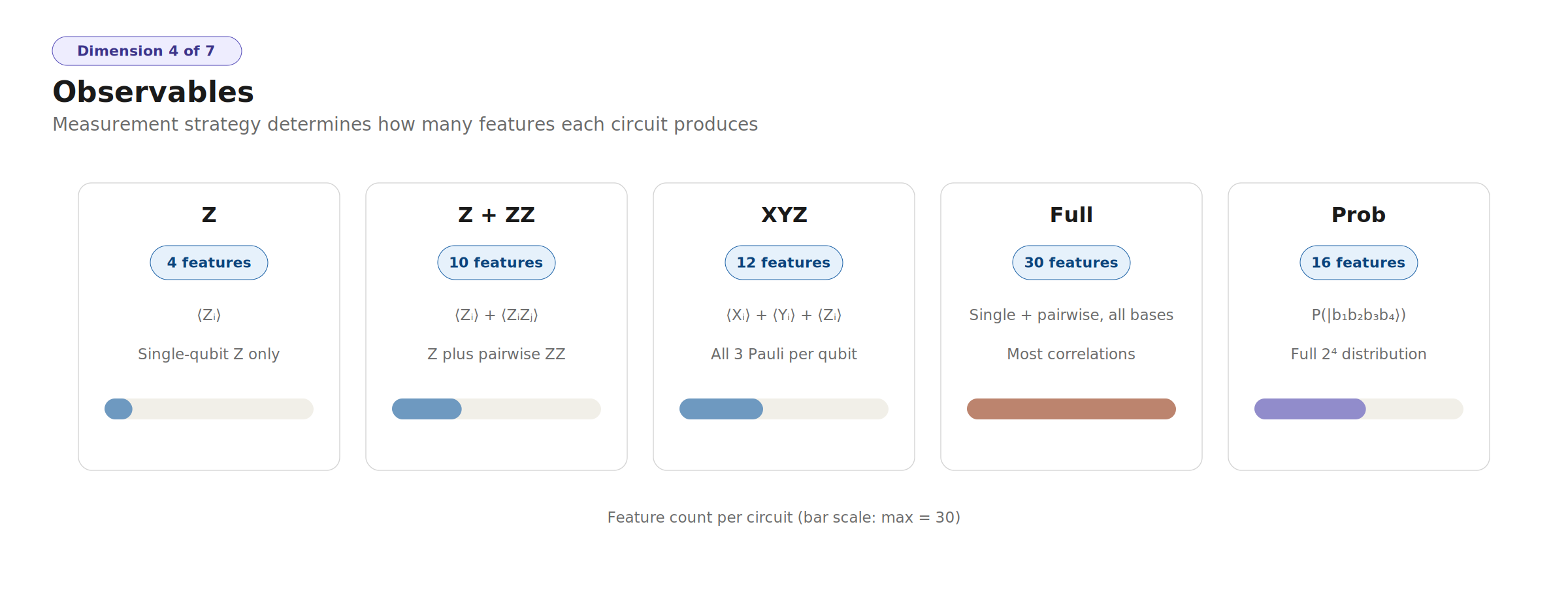Open the "Full" card title
Screen dimensions: 1568x601
(x=1071, y=215)
